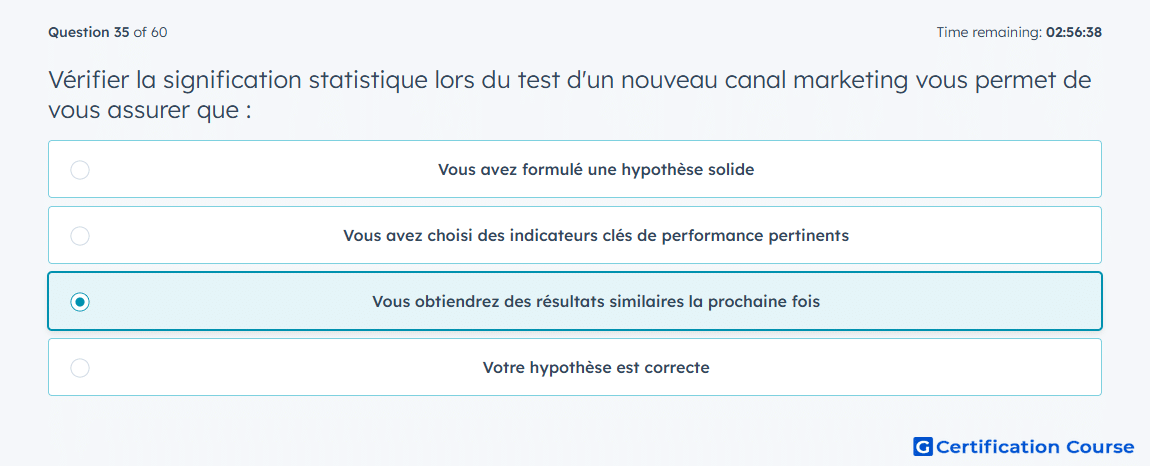Click text "Vous obtiendrez des résultats similaires la prochaine fois"
Screen dimensions: 1150x466
(x=596, y=302)
